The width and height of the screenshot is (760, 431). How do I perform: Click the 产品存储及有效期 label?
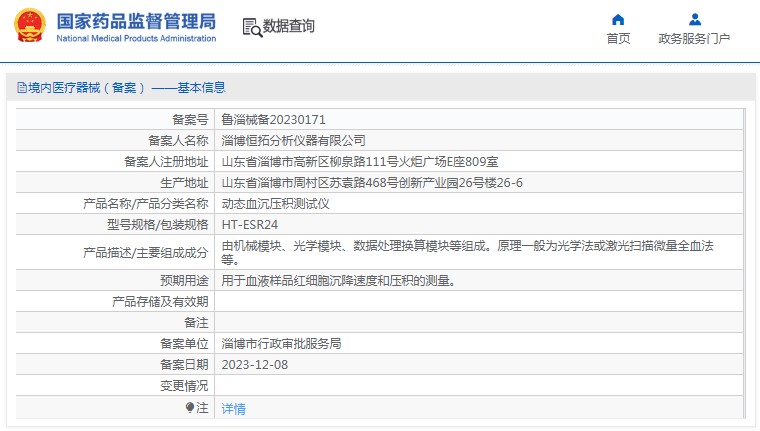pos(160,302)
